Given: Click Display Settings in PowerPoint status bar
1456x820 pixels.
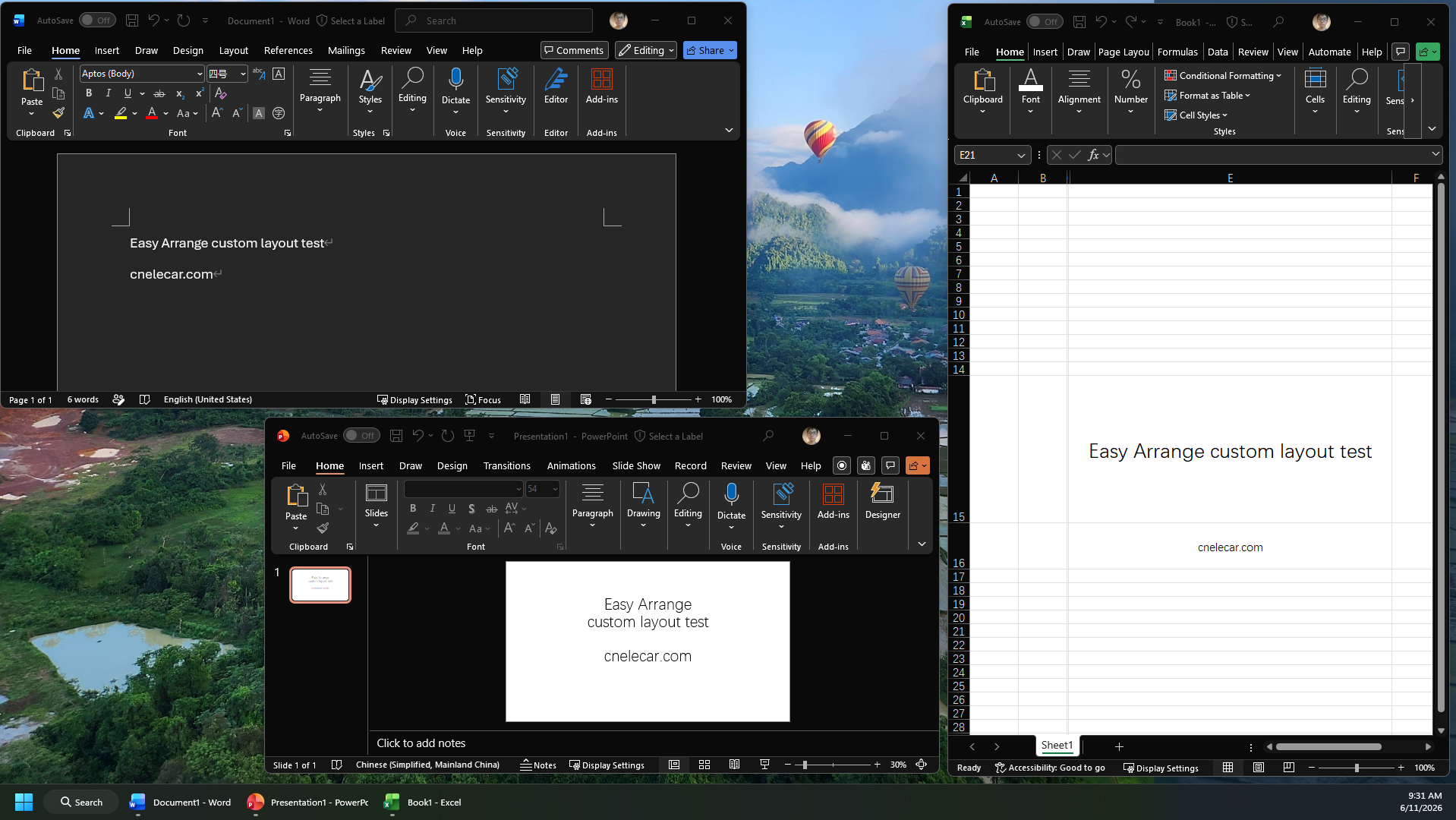Looking at the screenshot, I should point(607,765).
